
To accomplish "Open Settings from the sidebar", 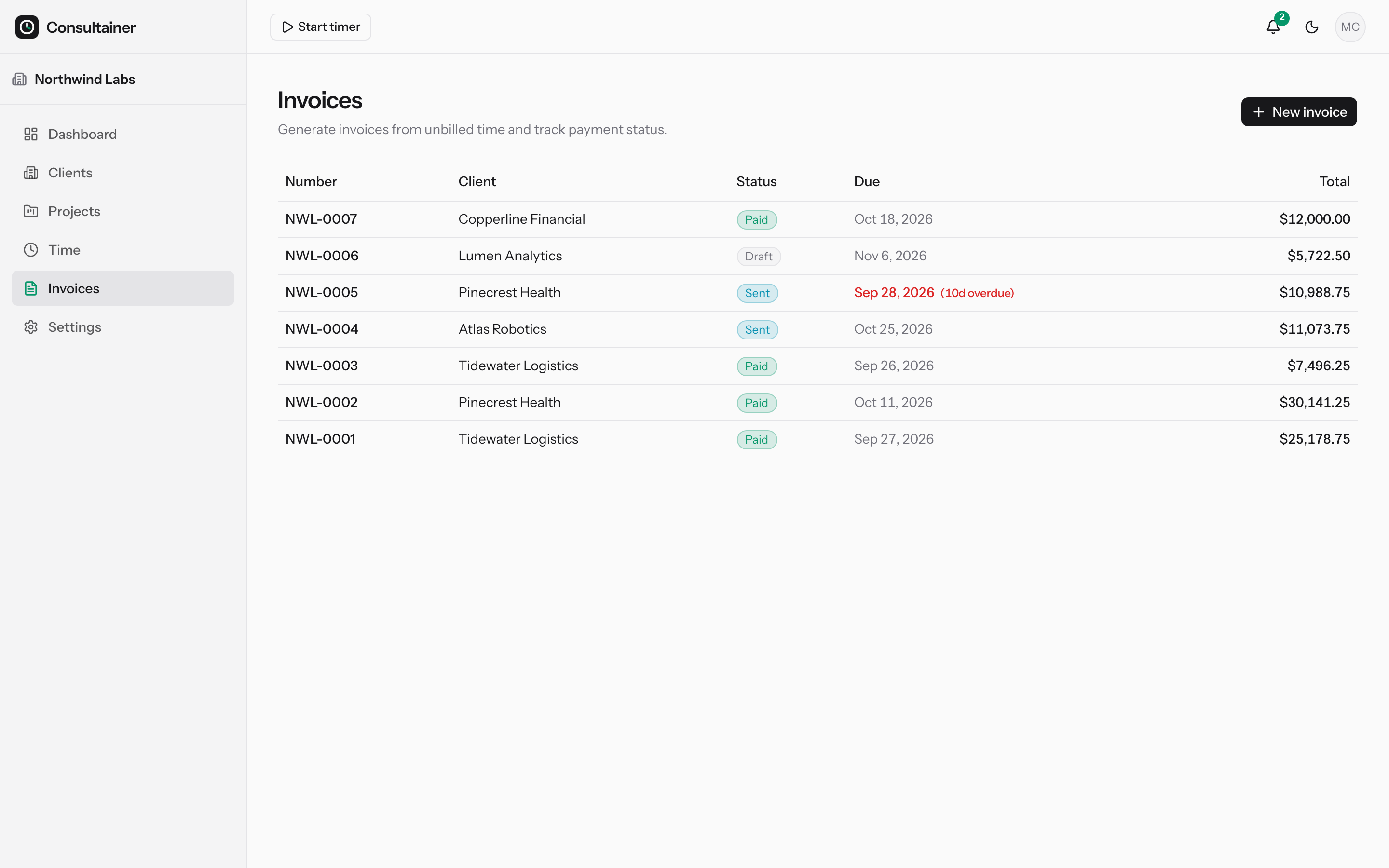I will tap(123, 327).
